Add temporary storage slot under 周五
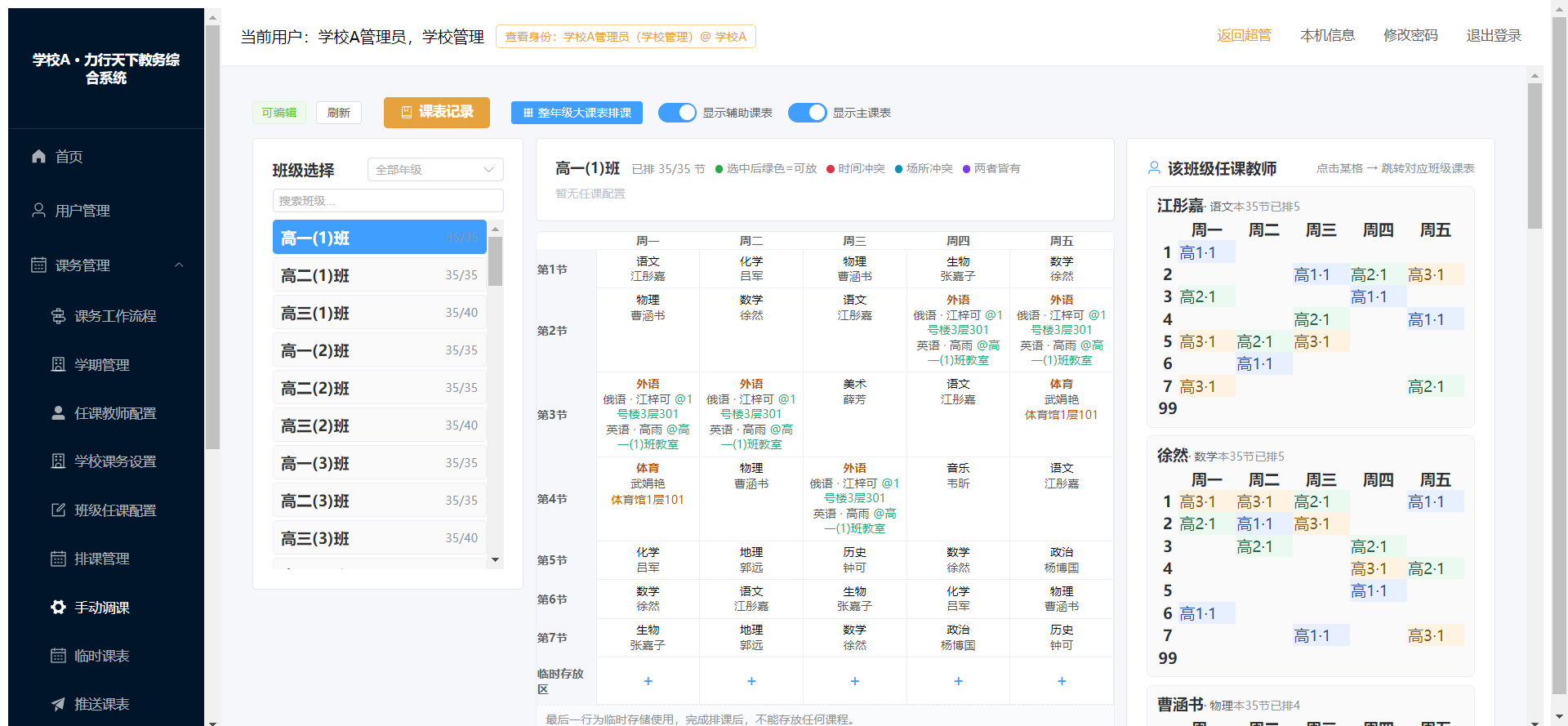Screen dimensions: 1568x726 tap(1062, 681)
